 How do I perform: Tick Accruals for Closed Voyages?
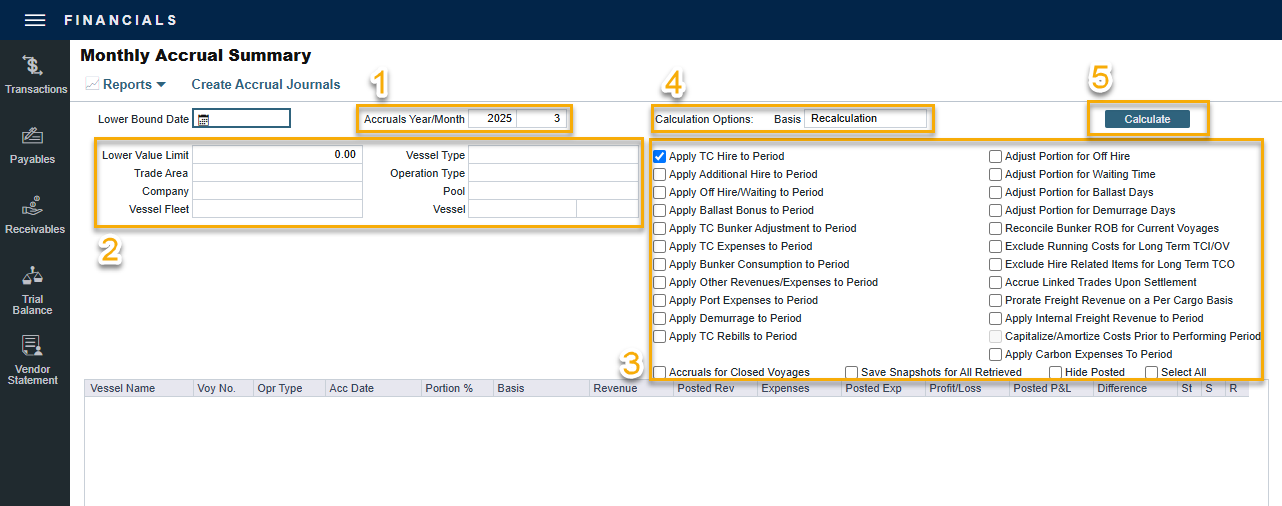click(660, 373)
